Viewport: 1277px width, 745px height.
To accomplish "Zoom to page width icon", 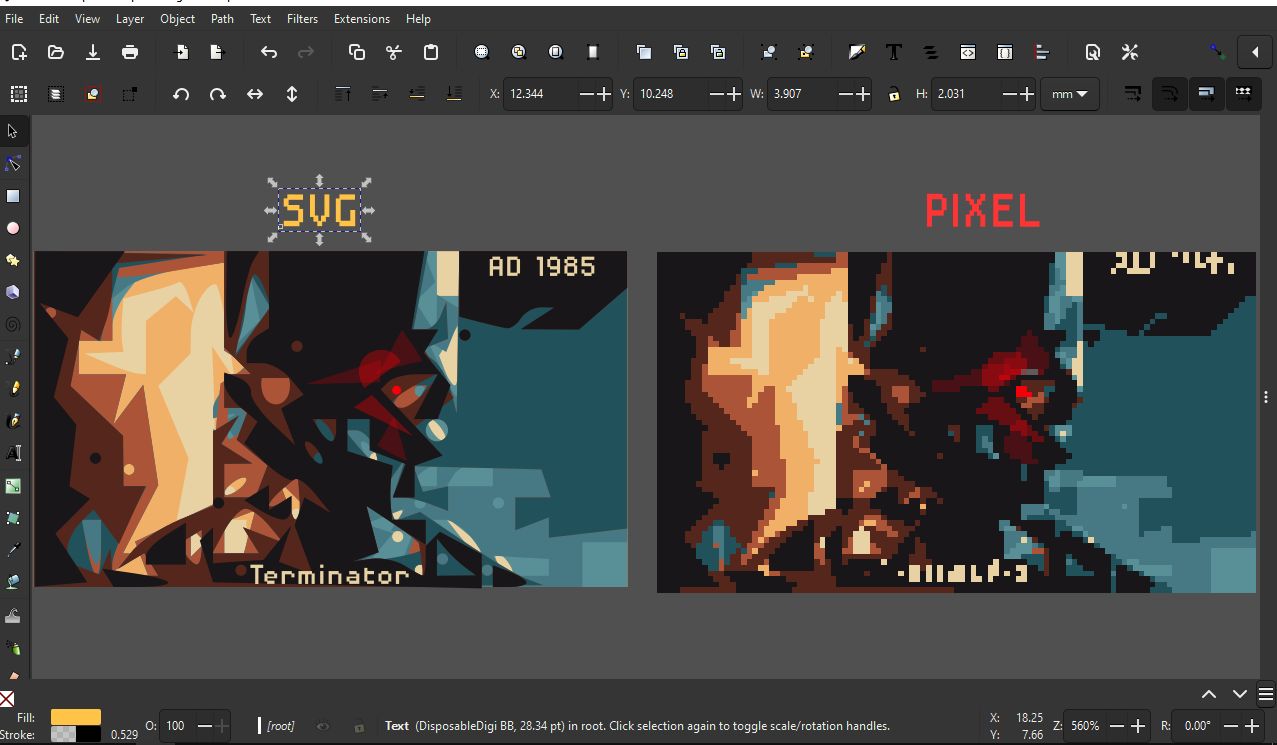I will tap(593, 52).
